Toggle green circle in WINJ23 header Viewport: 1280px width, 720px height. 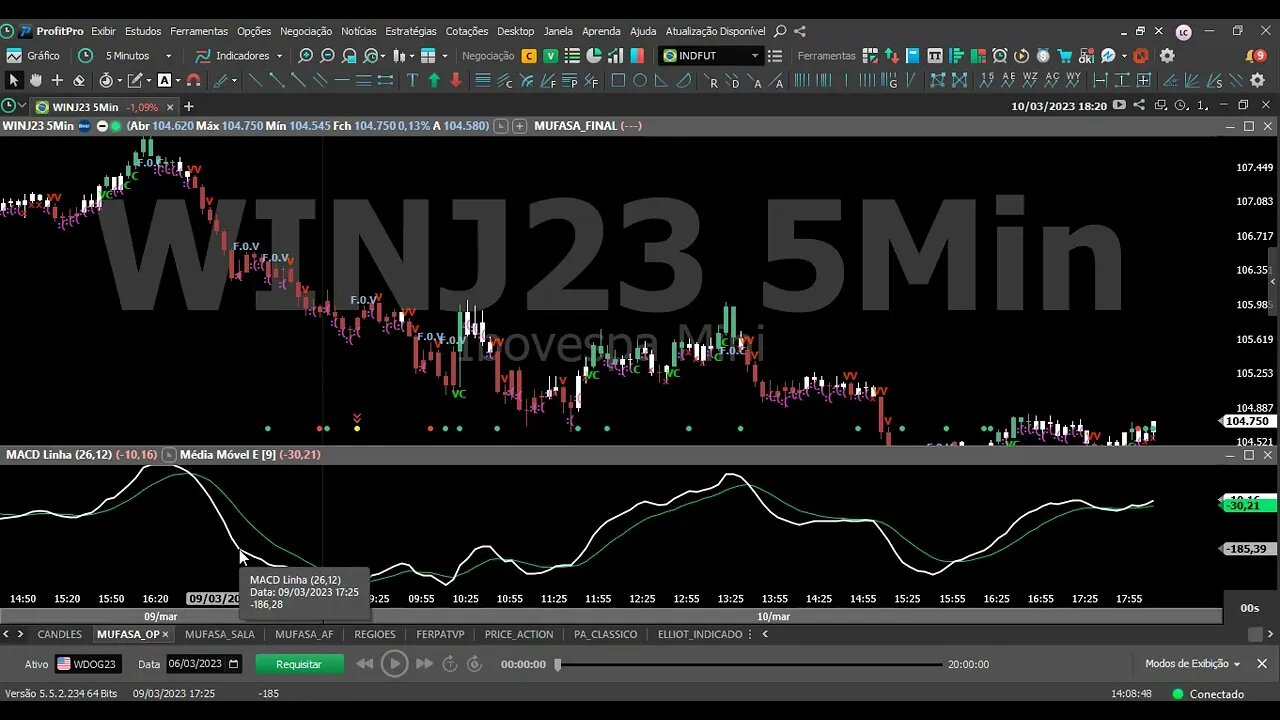pos(116,126)
